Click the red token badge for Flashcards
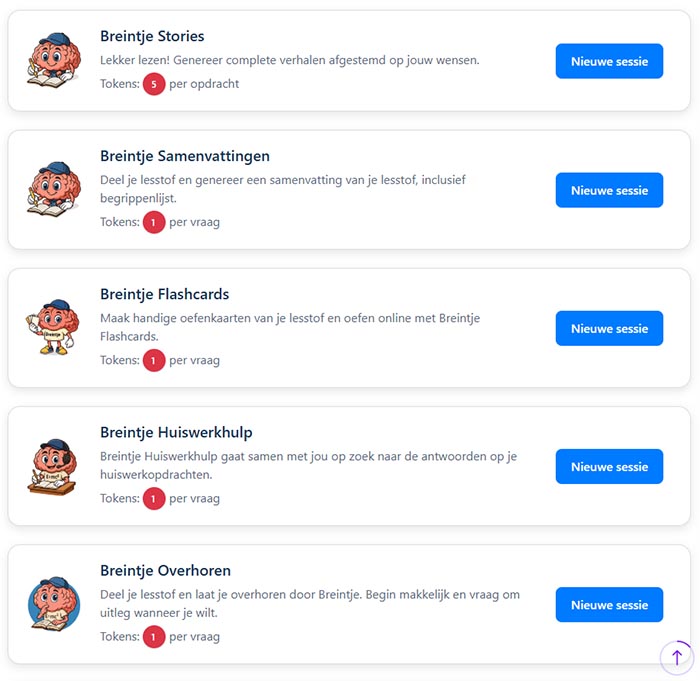This screenshot has height=681, width=700. pyautogui.click(x=154, y=360)
